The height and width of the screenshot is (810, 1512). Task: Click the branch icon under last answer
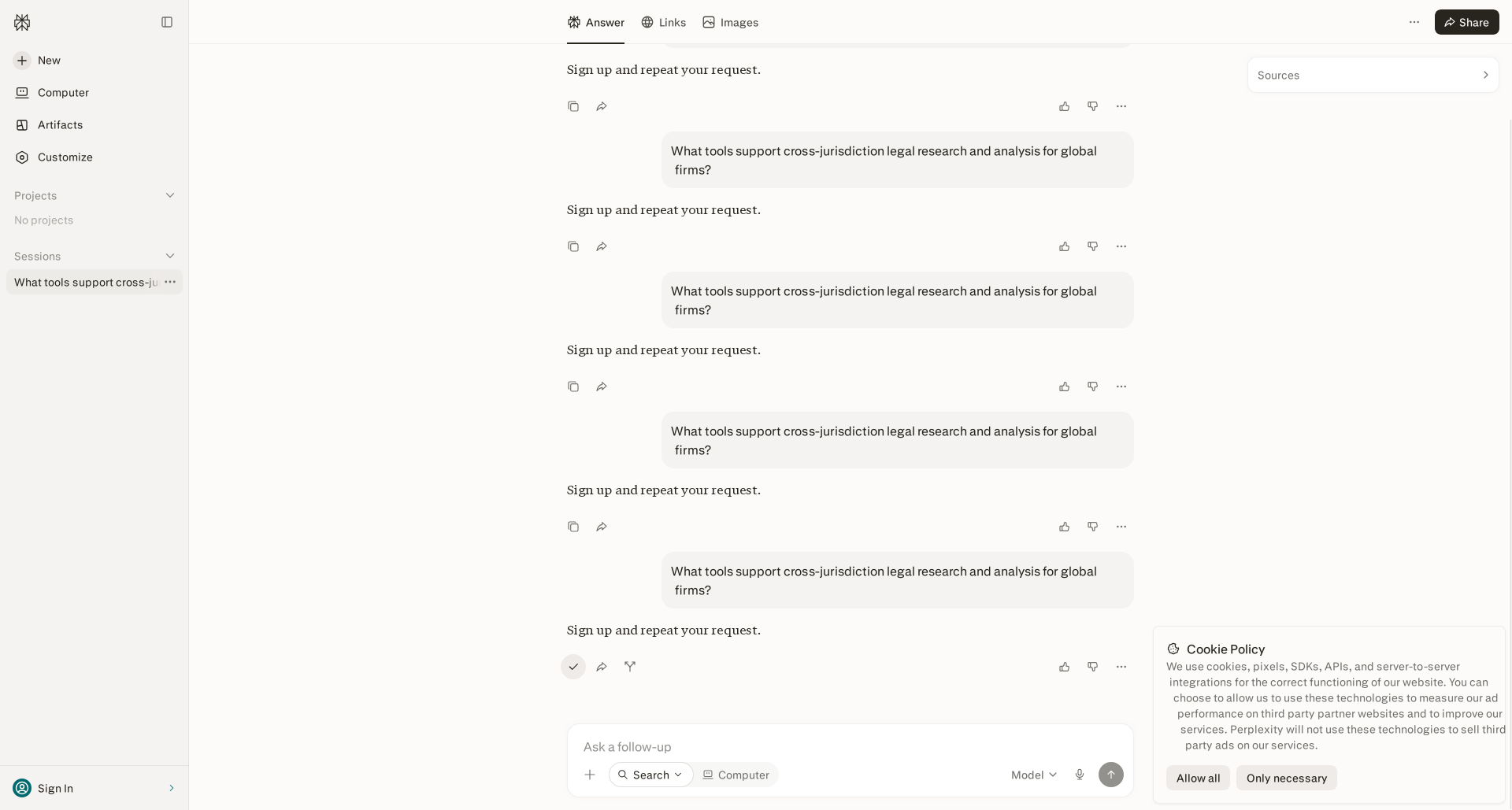pos(630,666)
